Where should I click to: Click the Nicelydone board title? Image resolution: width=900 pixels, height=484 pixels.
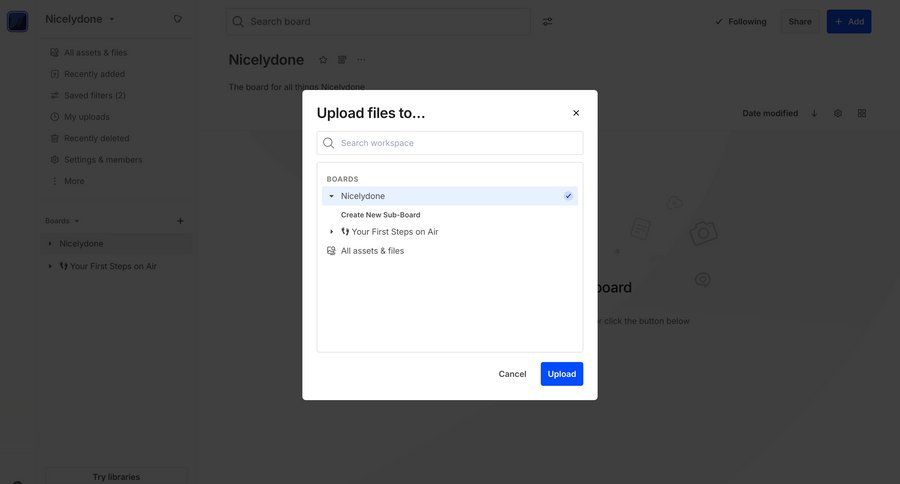[266, 60]
